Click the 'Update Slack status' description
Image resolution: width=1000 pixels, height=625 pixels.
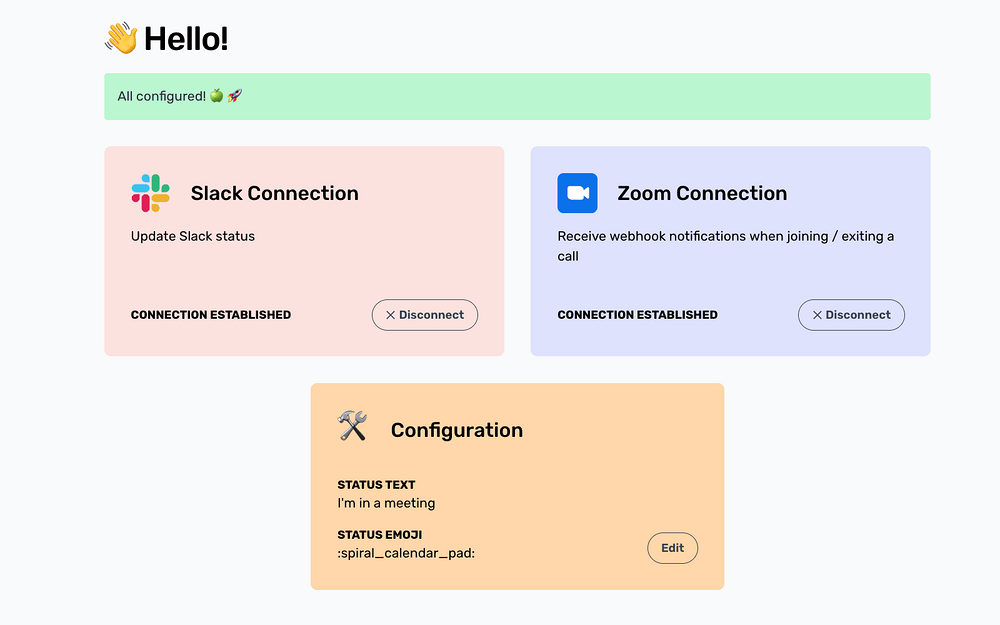[193, 236]
